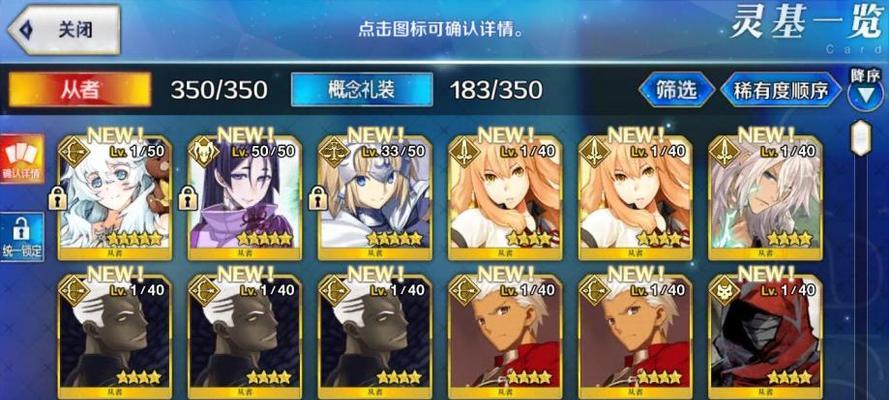Click the Archer class icon on first card
Viewport: 889px width, 400px height.
pos(74,152)
